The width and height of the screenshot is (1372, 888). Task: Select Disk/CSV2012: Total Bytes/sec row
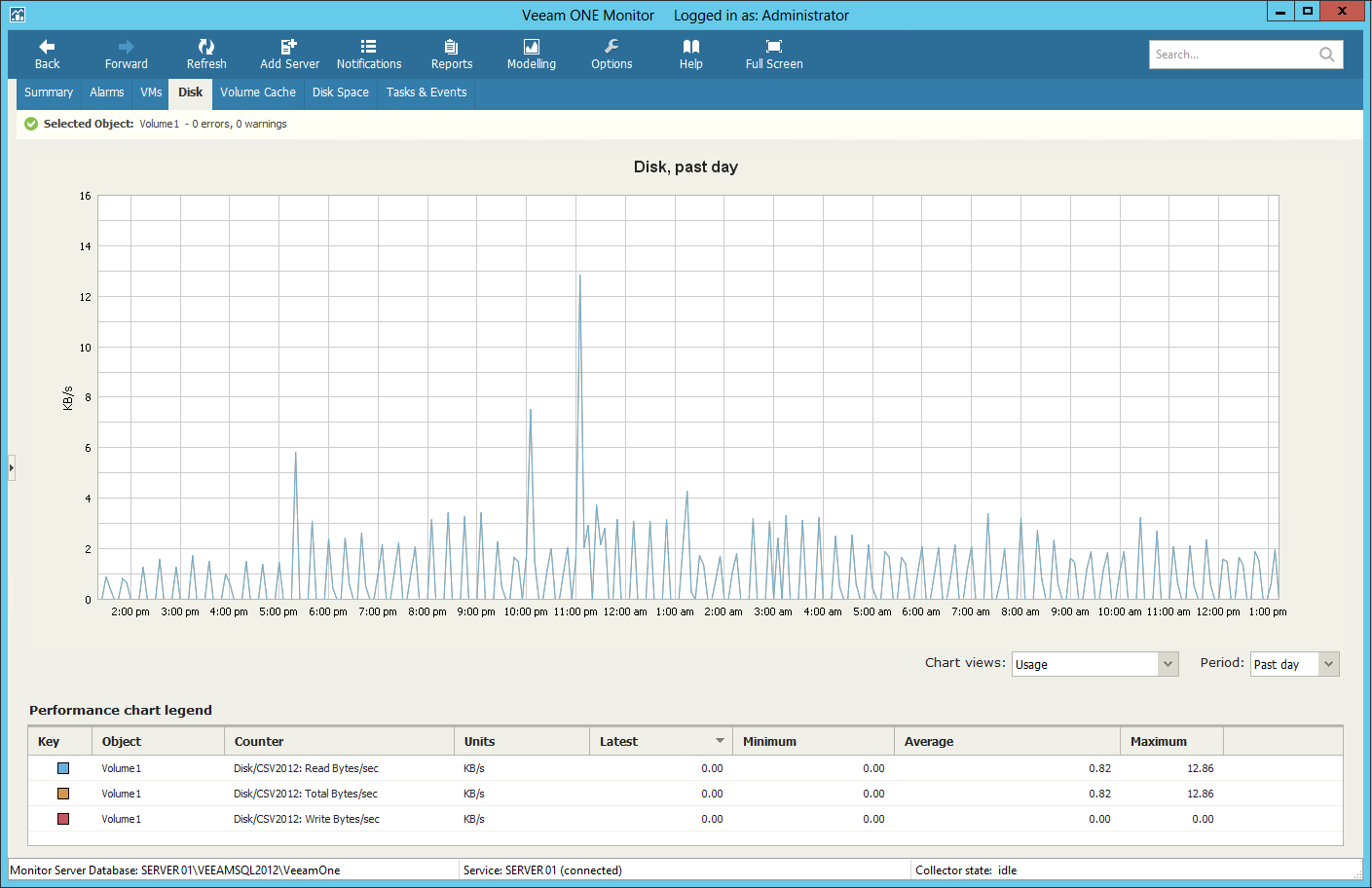coord(686,794)
